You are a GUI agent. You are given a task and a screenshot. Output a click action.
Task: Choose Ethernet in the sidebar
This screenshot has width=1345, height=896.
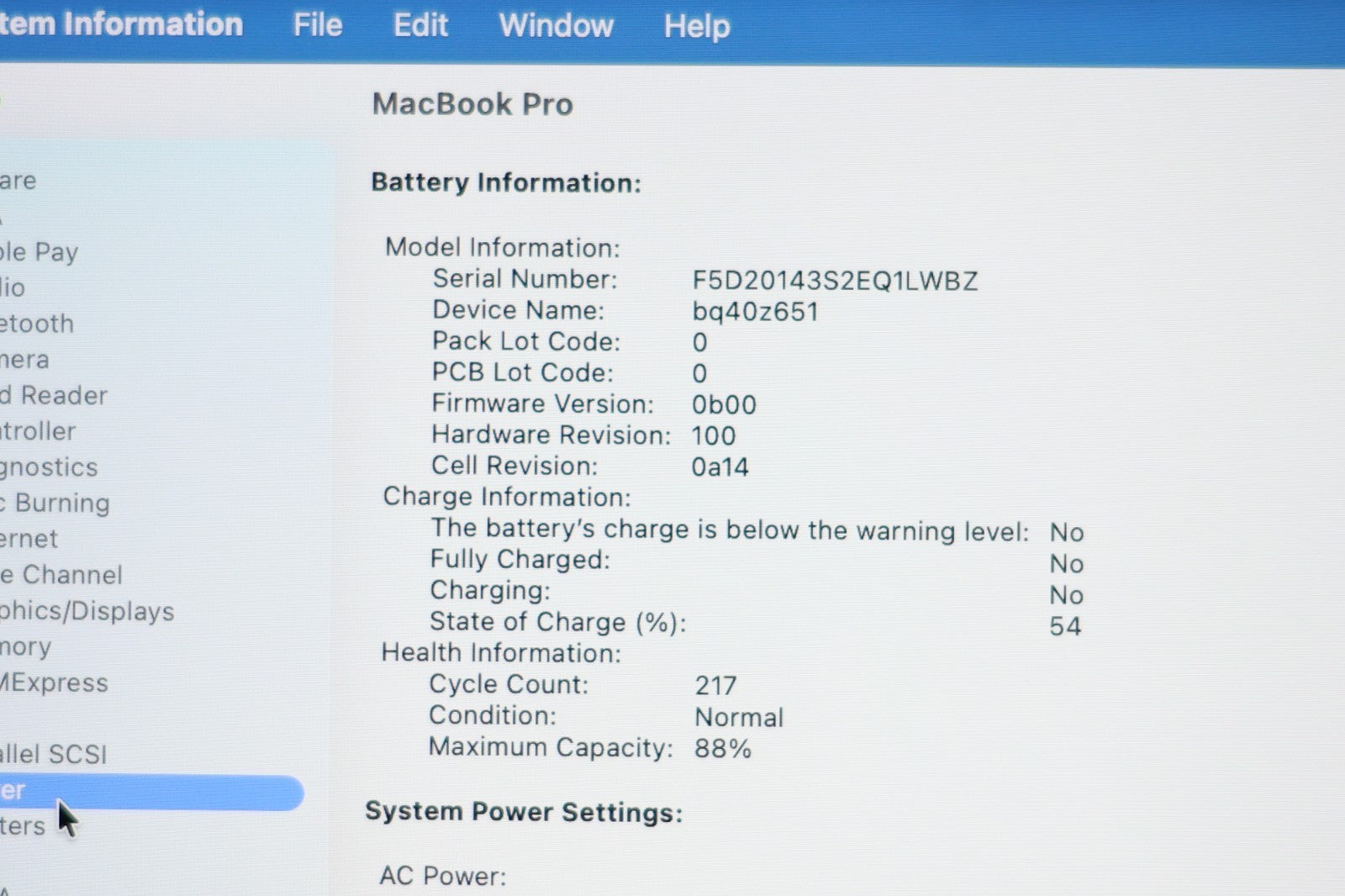(x=29, y=539)
